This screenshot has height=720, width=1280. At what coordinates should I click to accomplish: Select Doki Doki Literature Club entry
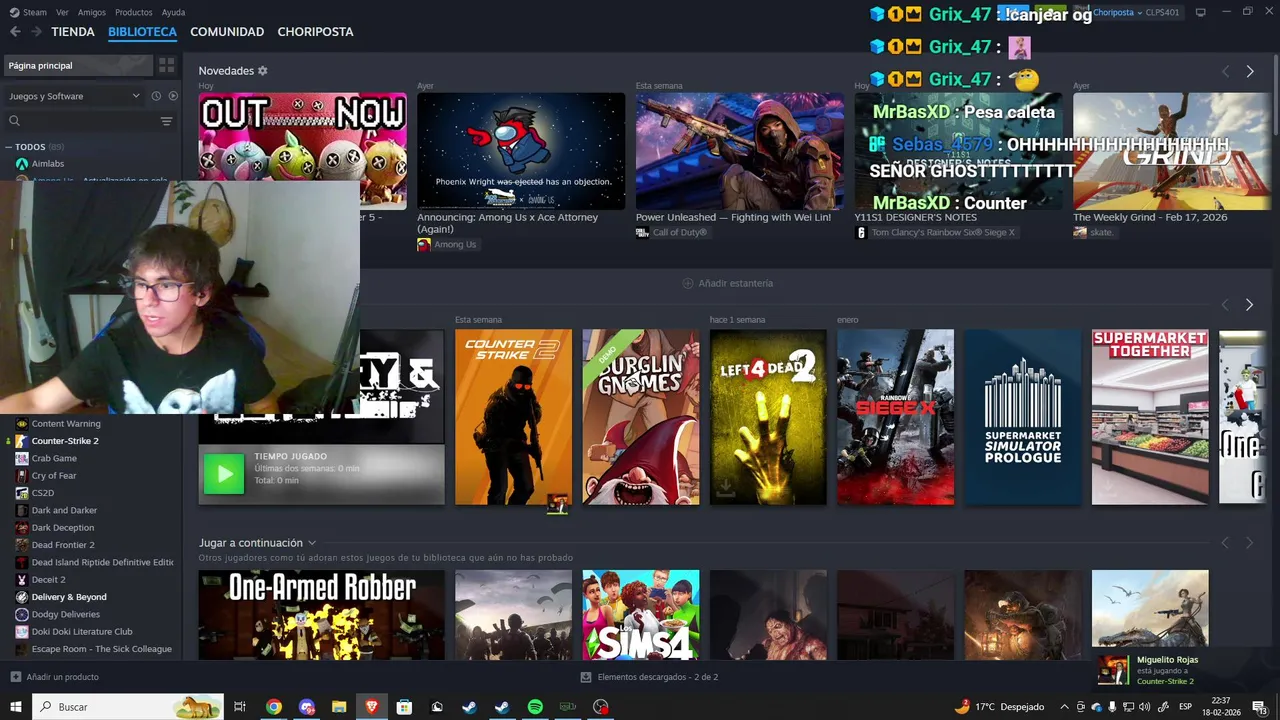pyautogui.click(x=82, y=632)
